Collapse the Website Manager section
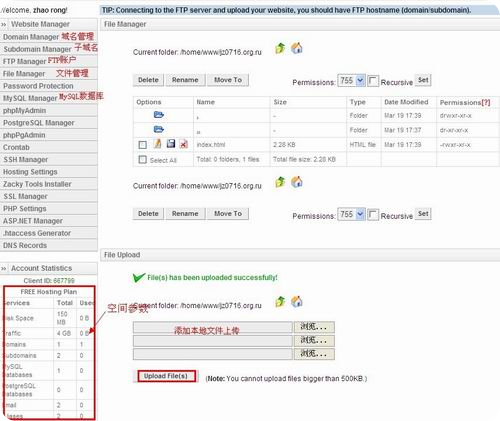Screen dimensions: 500x421 click(x=4, y=25)
